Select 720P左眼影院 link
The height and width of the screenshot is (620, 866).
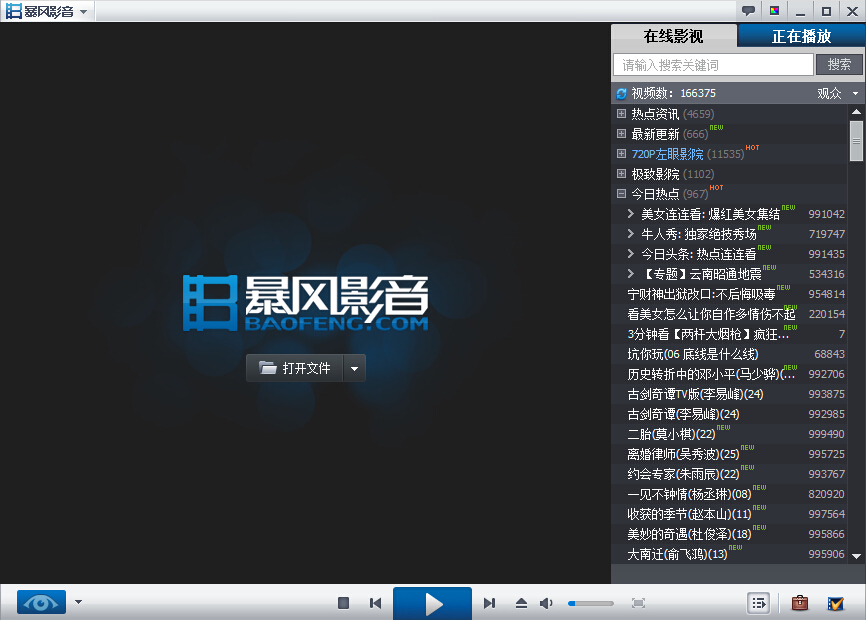click(x=667, y=154)
